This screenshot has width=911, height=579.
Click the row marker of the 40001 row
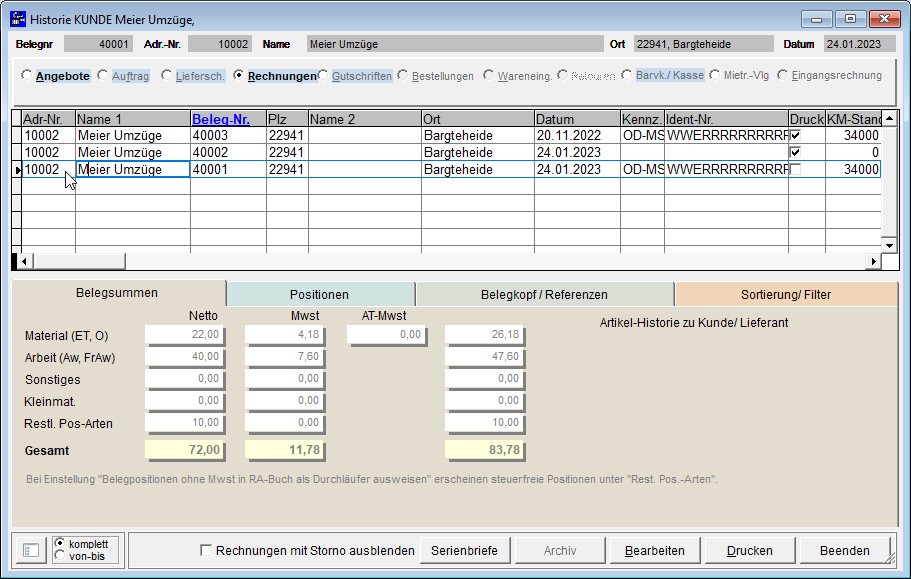tap(17, 170)
